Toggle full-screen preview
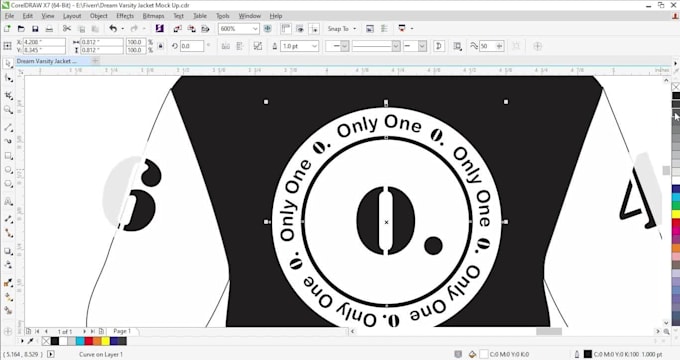Viewport: 680px width, 360px height. pos(268,29)
